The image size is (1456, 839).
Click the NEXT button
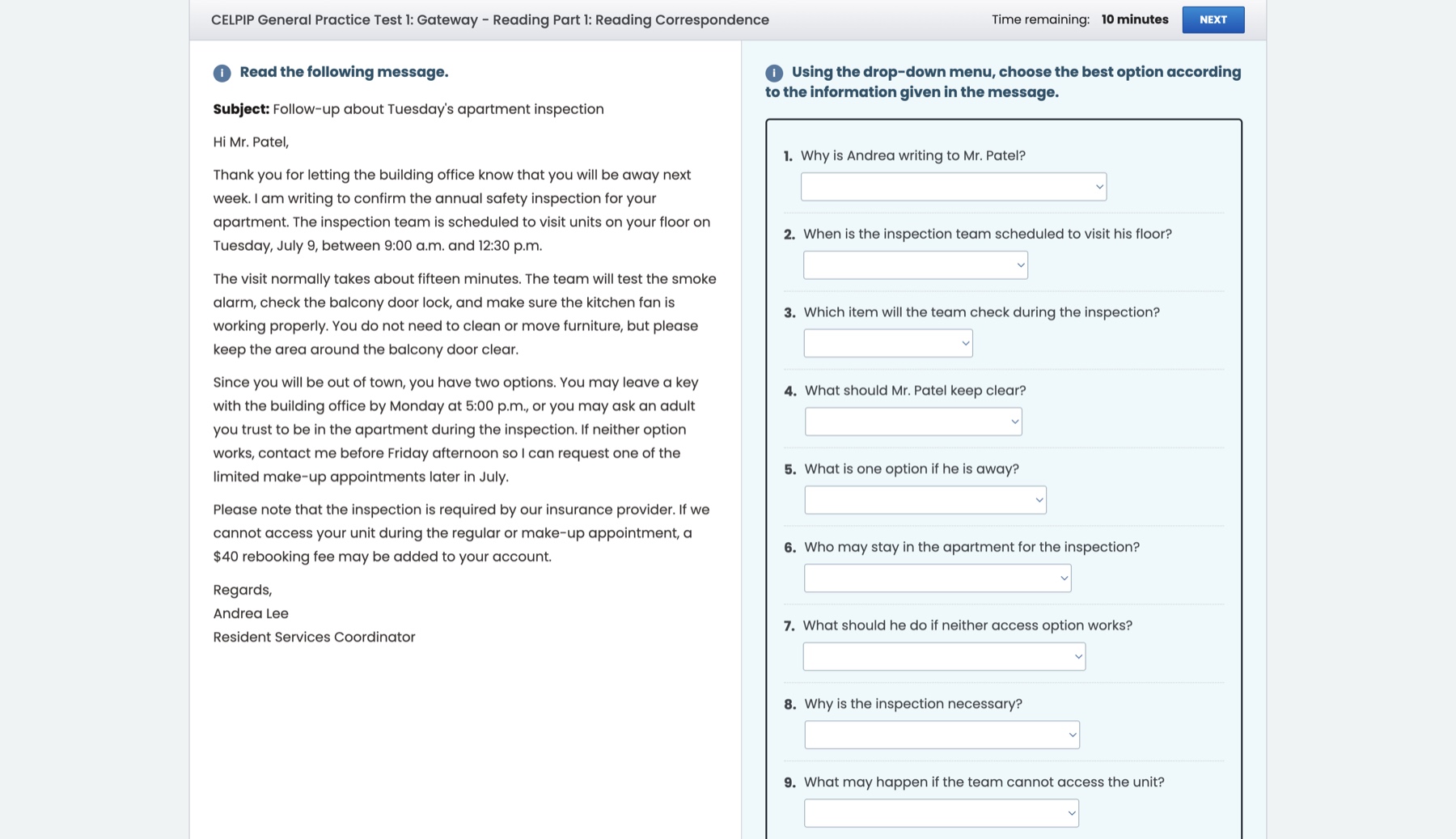[1213, 19]
